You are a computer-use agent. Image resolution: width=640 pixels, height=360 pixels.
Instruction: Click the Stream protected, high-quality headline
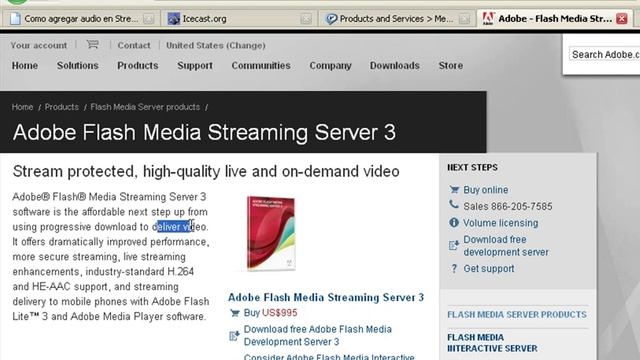point(206,171)
